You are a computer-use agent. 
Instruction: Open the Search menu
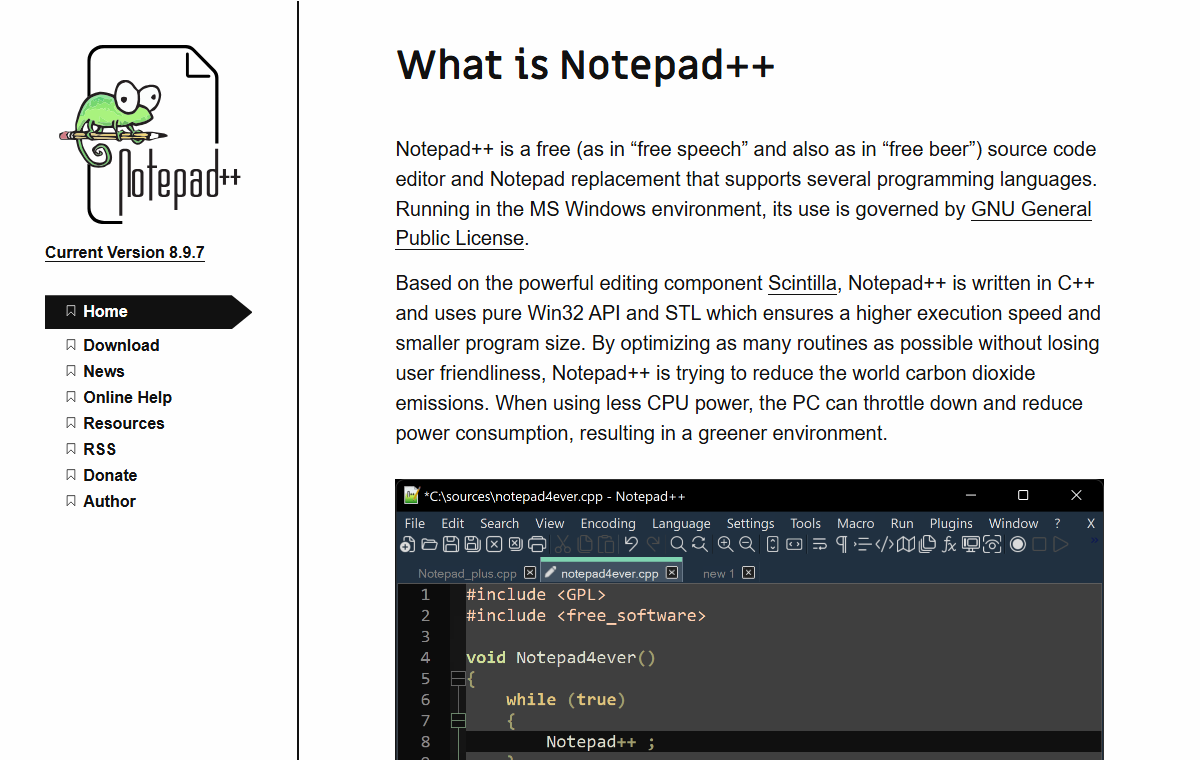tap(499, 523)
